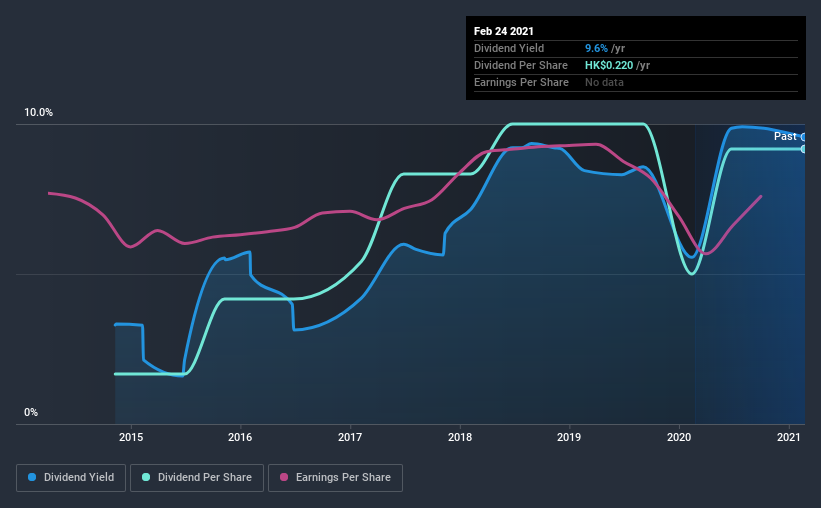This screenshot has height=508, width=821.
Task: Toggle the Dividend Per Share legend button
Action: pos(197,478)
